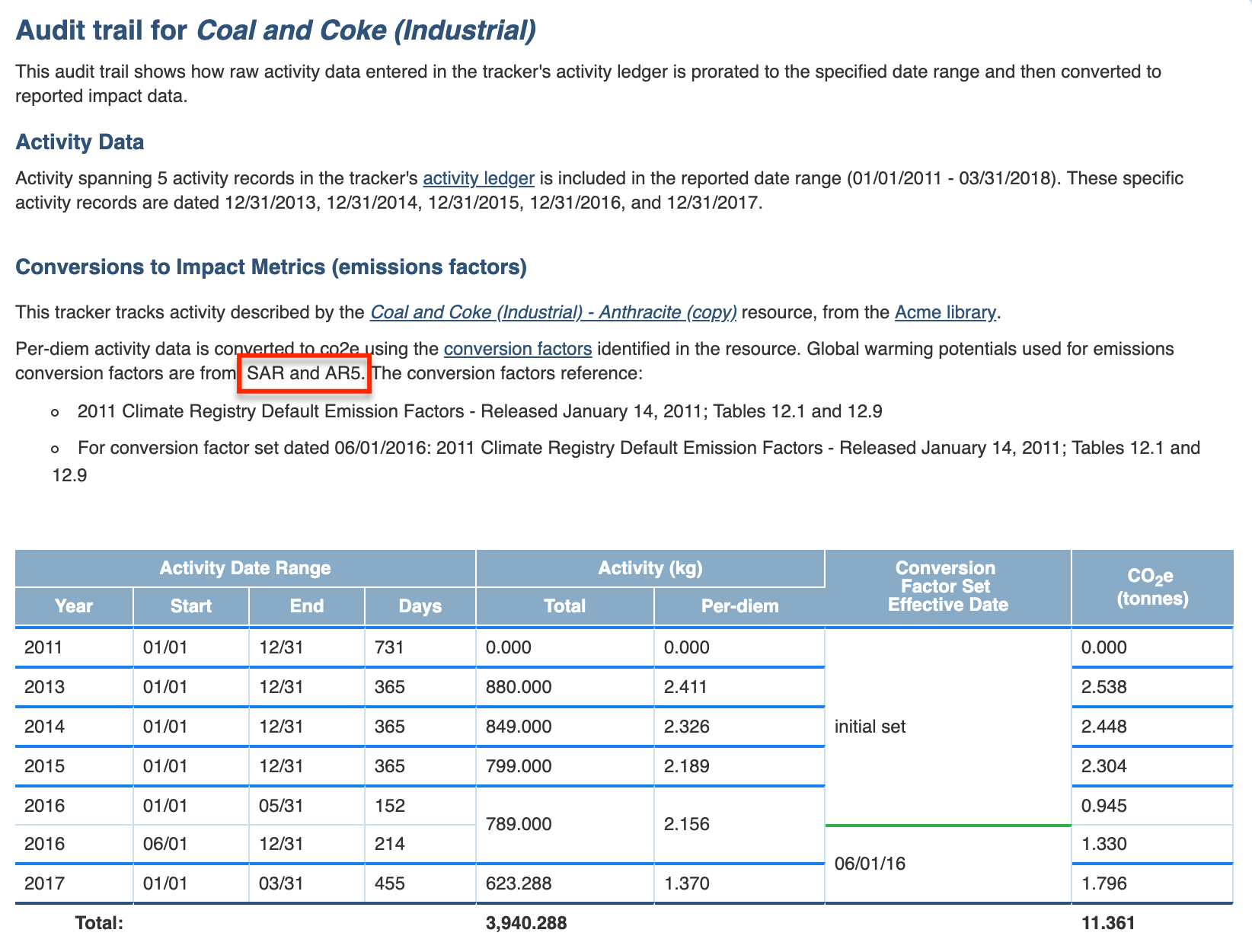Open the conversion factors link
The width and height of the screenshot is (1252, 952).
517,349
